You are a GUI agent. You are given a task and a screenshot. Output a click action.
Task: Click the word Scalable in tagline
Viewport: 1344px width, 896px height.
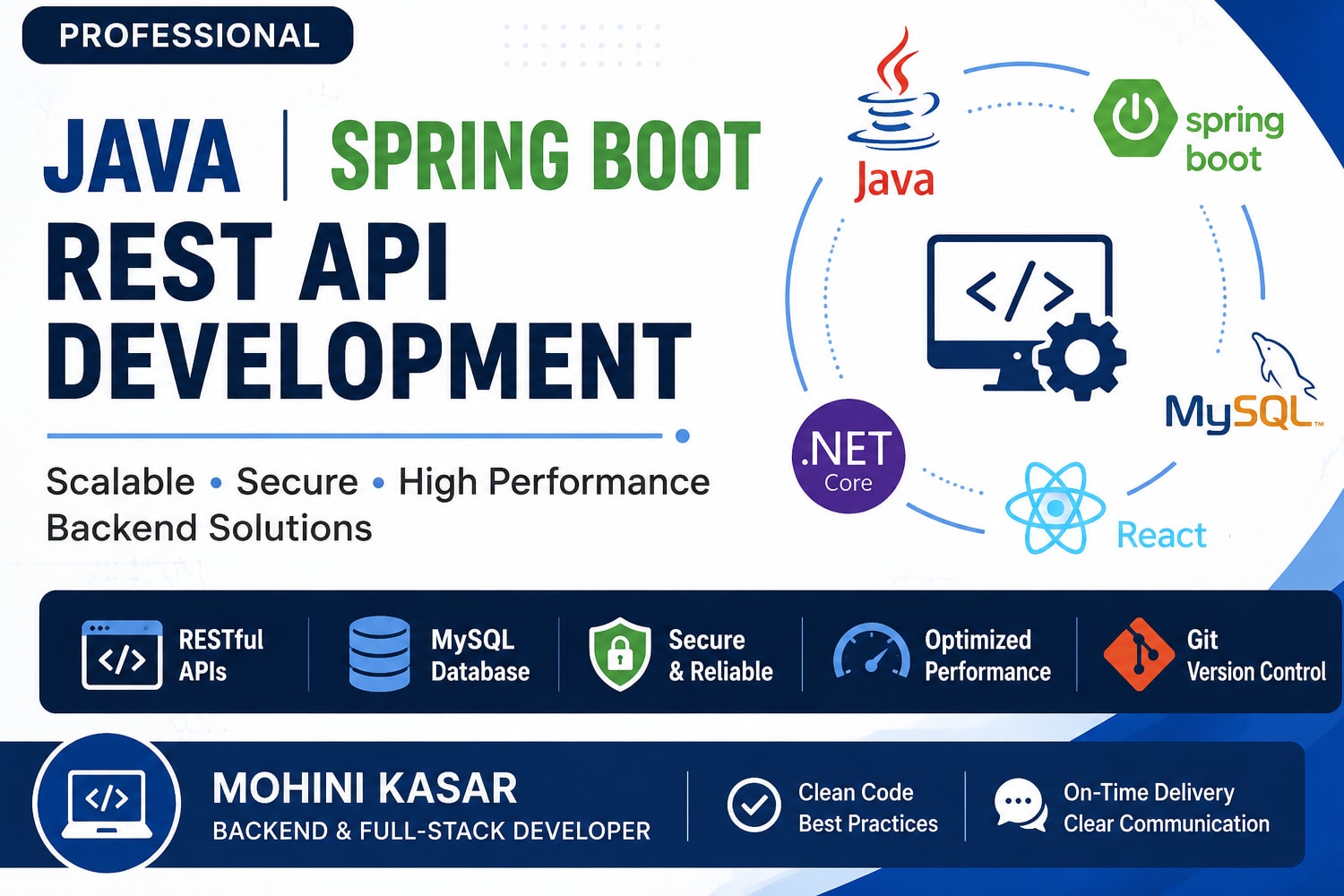[x=120, y=482]
